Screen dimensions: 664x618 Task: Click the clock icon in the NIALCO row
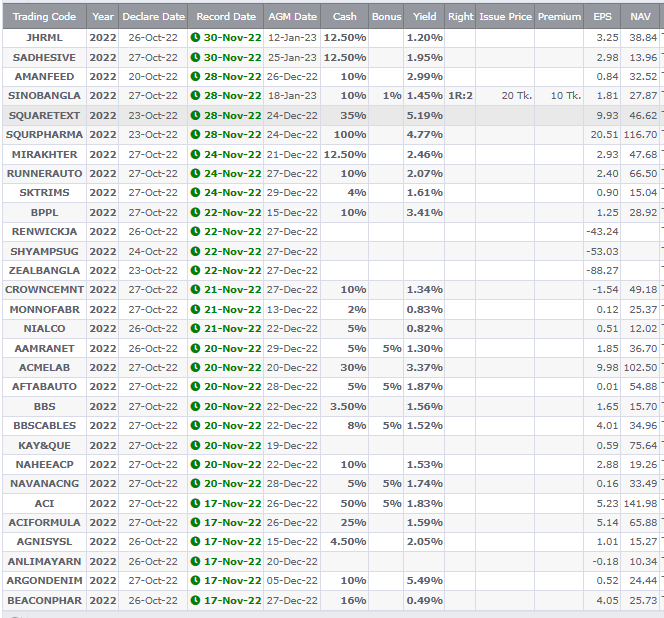[x=195, y=329]
